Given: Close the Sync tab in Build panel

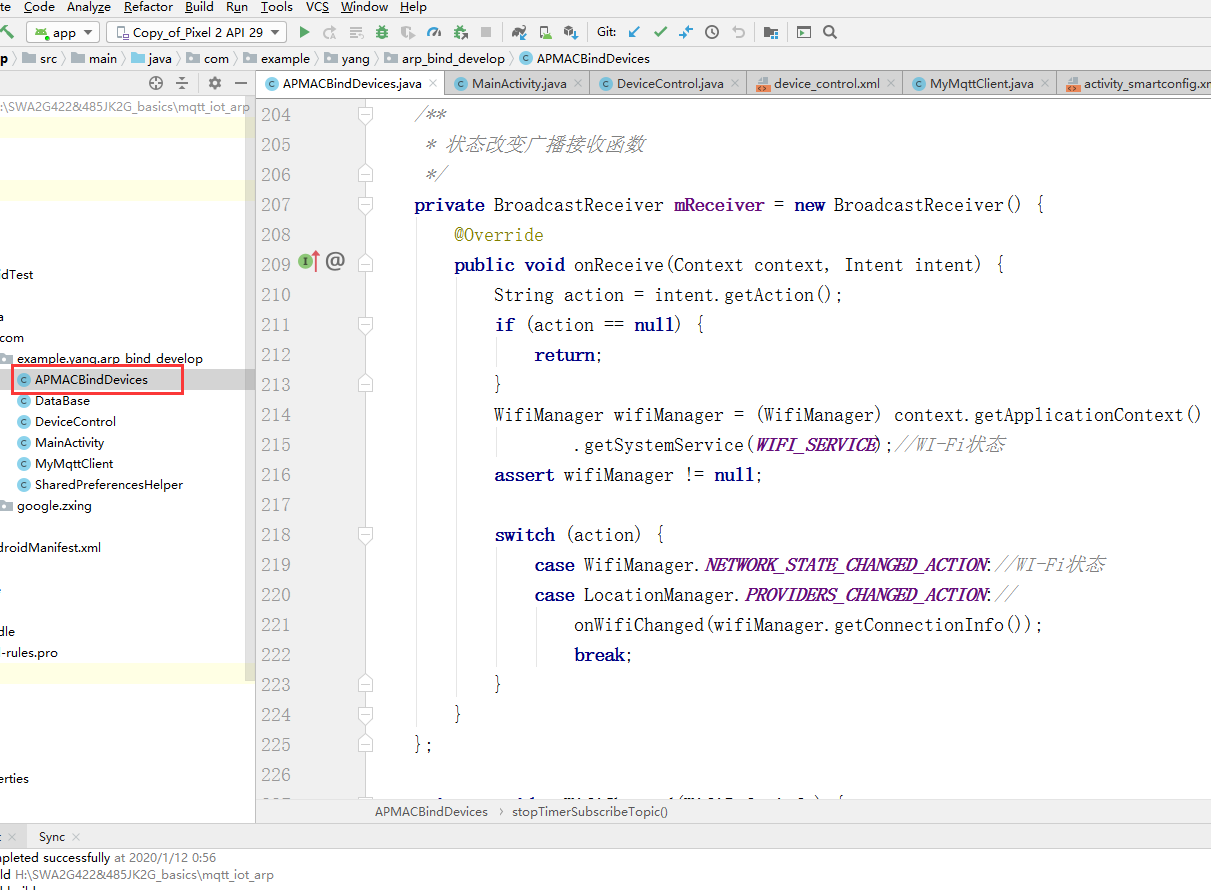Looking at the screenshot, I should [76, 837].
